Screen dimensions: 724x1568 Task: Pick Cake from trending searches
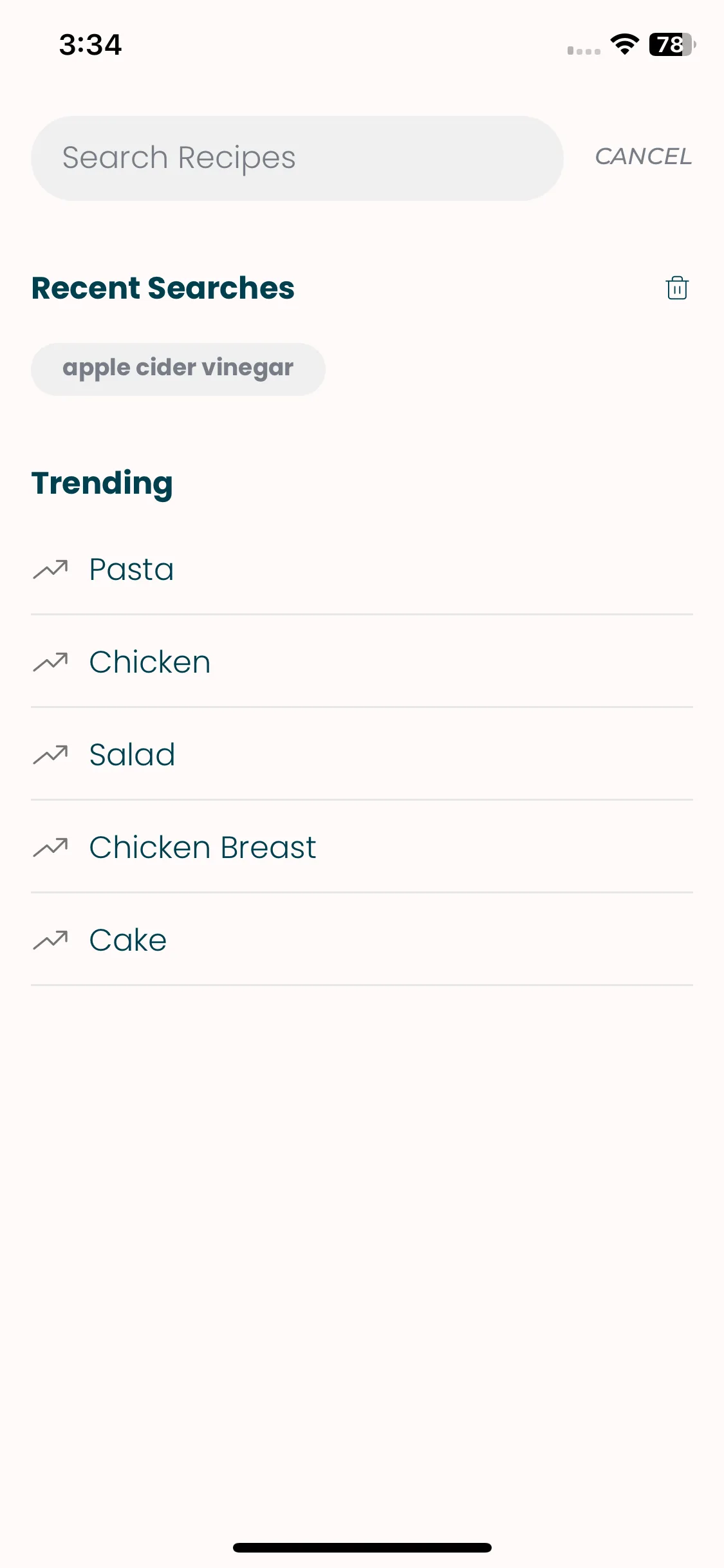pos(362,940)
